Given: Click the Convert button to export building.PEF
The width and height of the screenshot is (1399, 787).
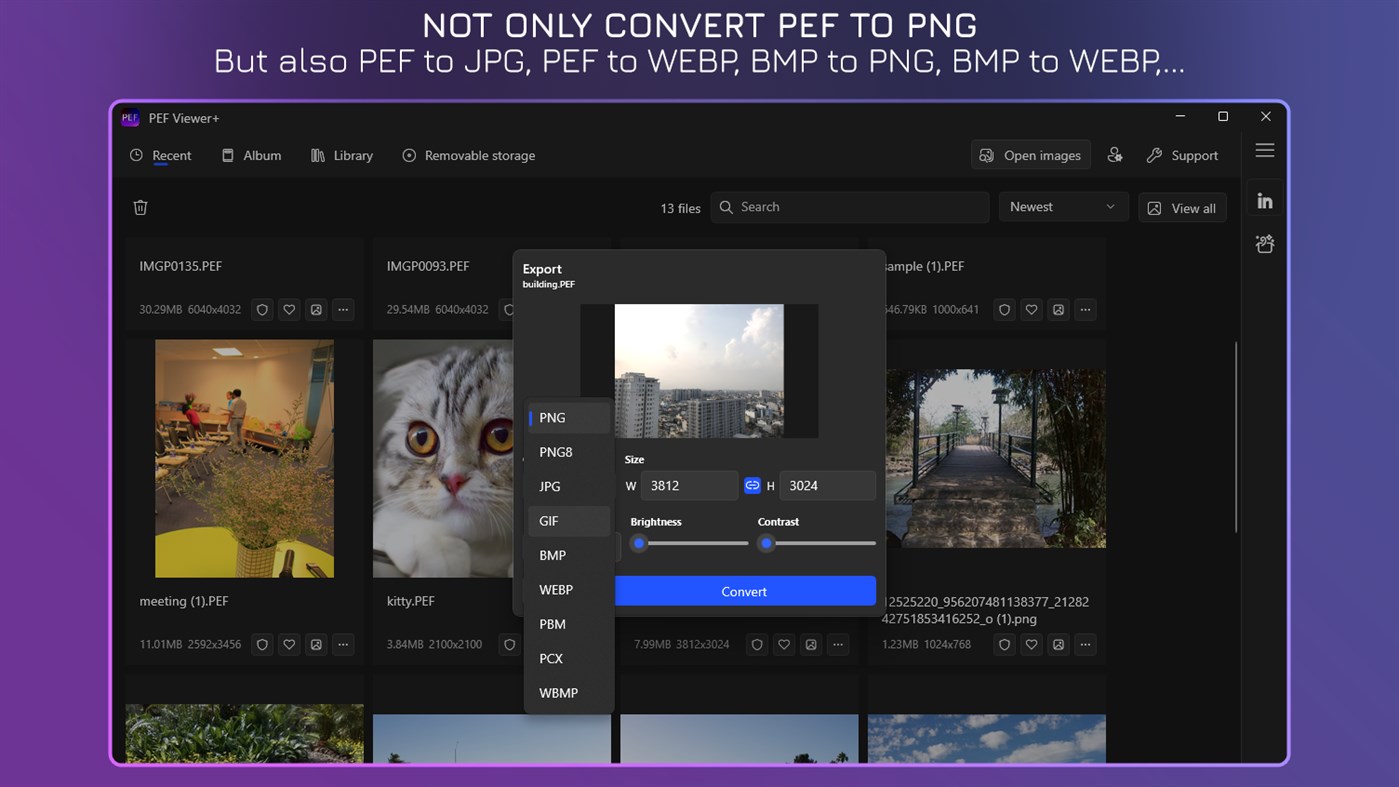Looking at the screenshot, I should point(744,591).
